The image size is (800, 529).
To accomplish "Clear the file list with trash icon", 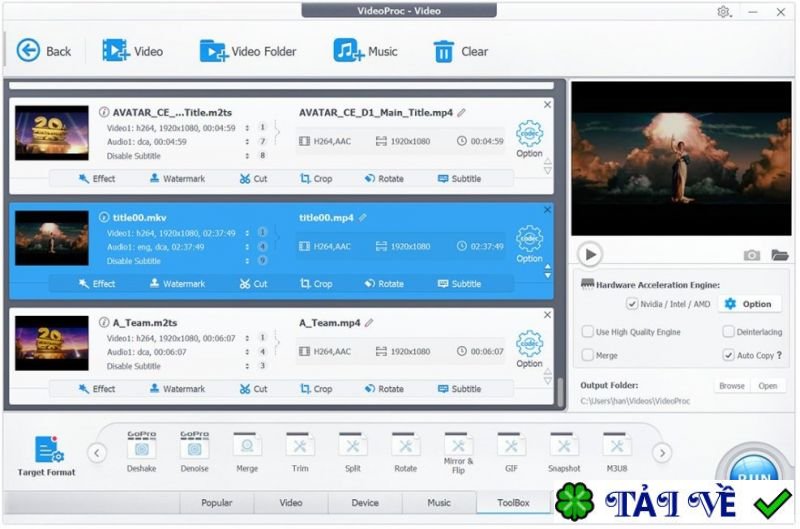I will click(x=460, y=51).
